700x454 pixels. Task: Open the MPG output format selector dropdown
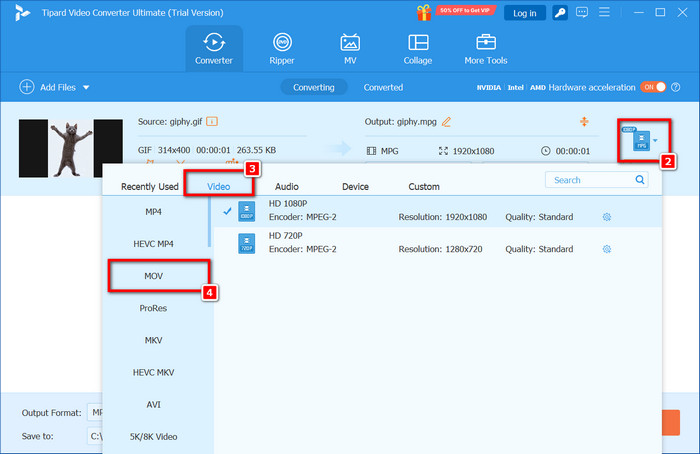[643, 140]
